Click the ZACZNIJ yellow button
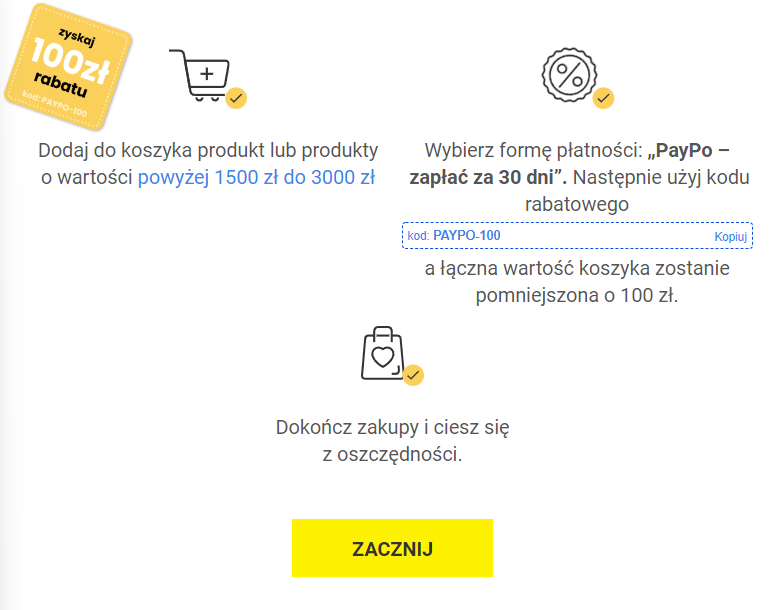 pyautogui.click(x=392, y=548)
